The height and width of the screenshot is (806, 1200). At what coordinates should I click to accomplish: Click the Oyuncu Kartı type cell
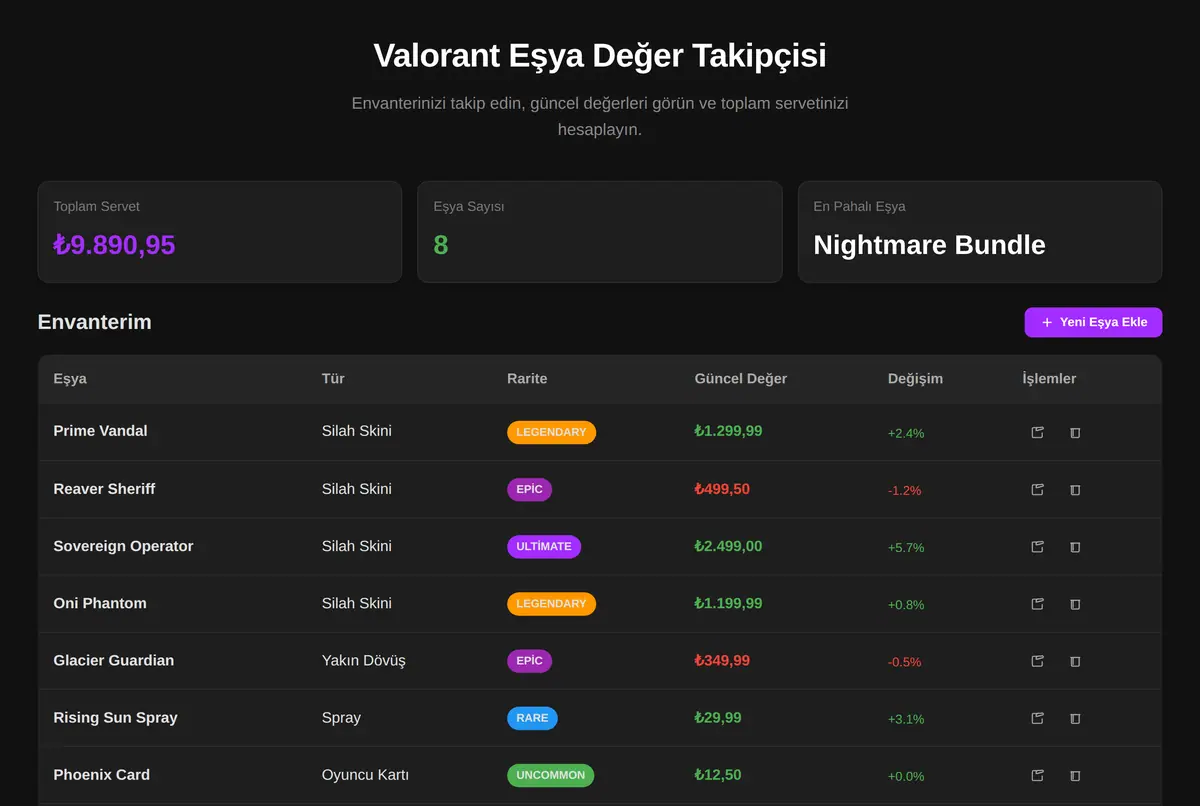[x=365, y=774]
